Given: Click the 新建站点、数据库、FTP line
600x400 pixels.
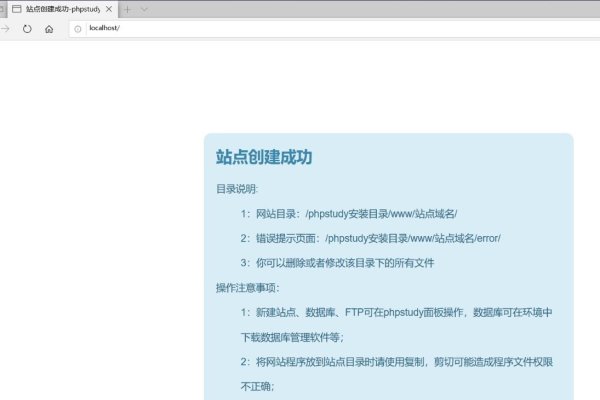Looking at the screenshot, I should (396, 312).
